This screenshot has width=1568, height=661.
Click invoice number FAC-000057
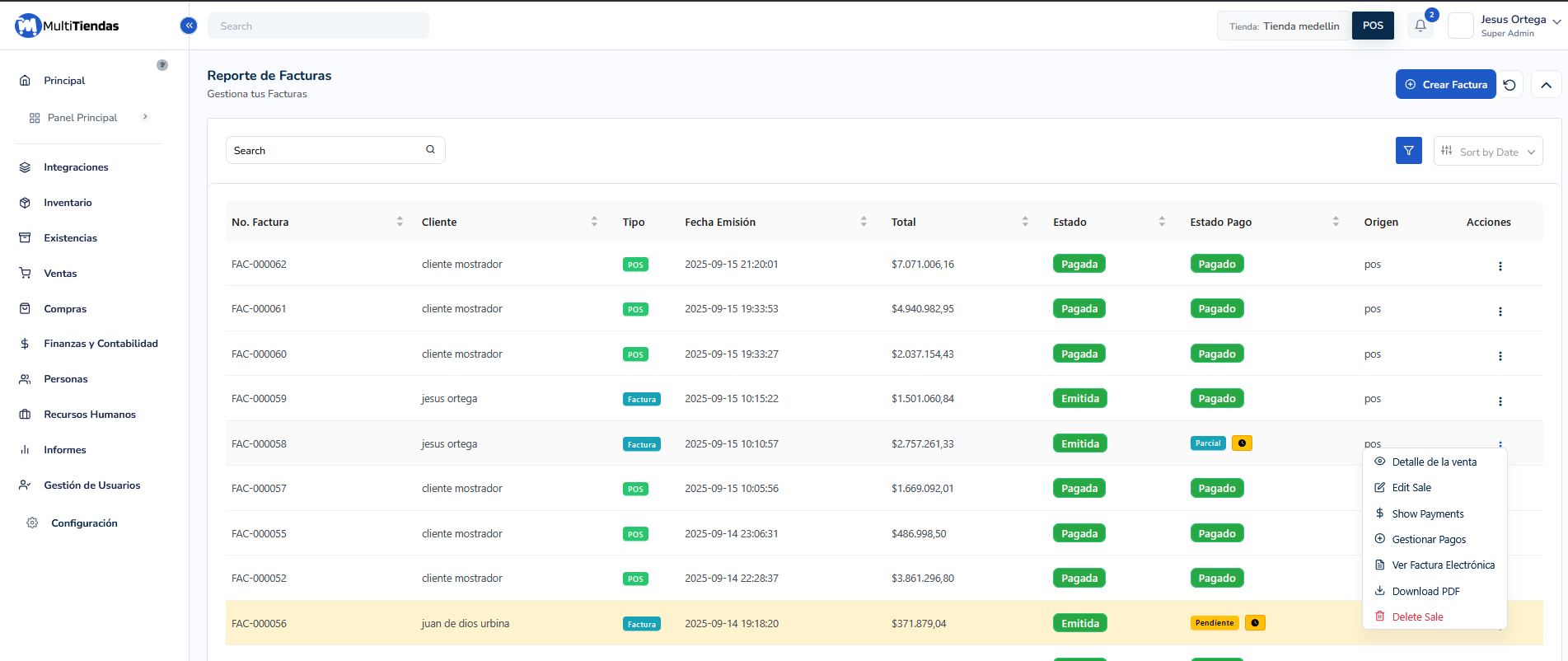click(259, 489)
